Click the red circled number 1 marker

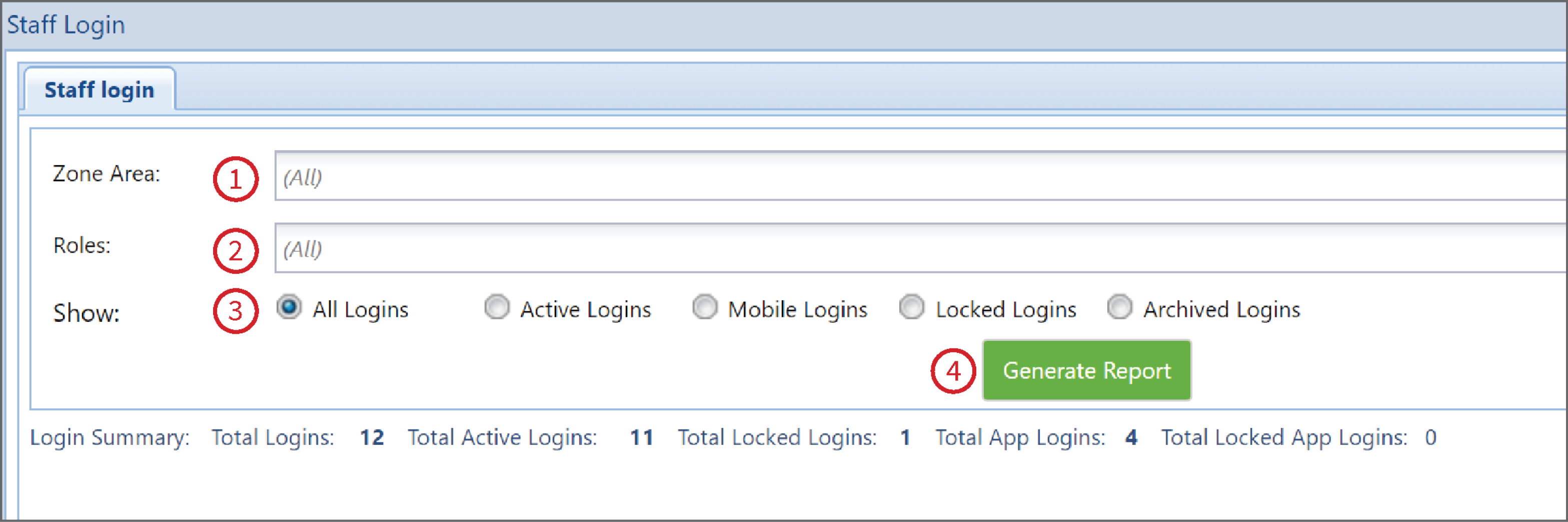(x=236, y=179)
